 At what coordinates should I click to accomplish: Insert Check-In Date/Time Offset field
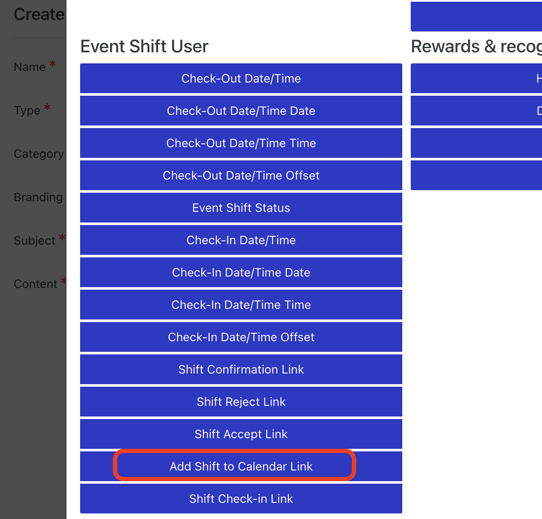point(241,337)
